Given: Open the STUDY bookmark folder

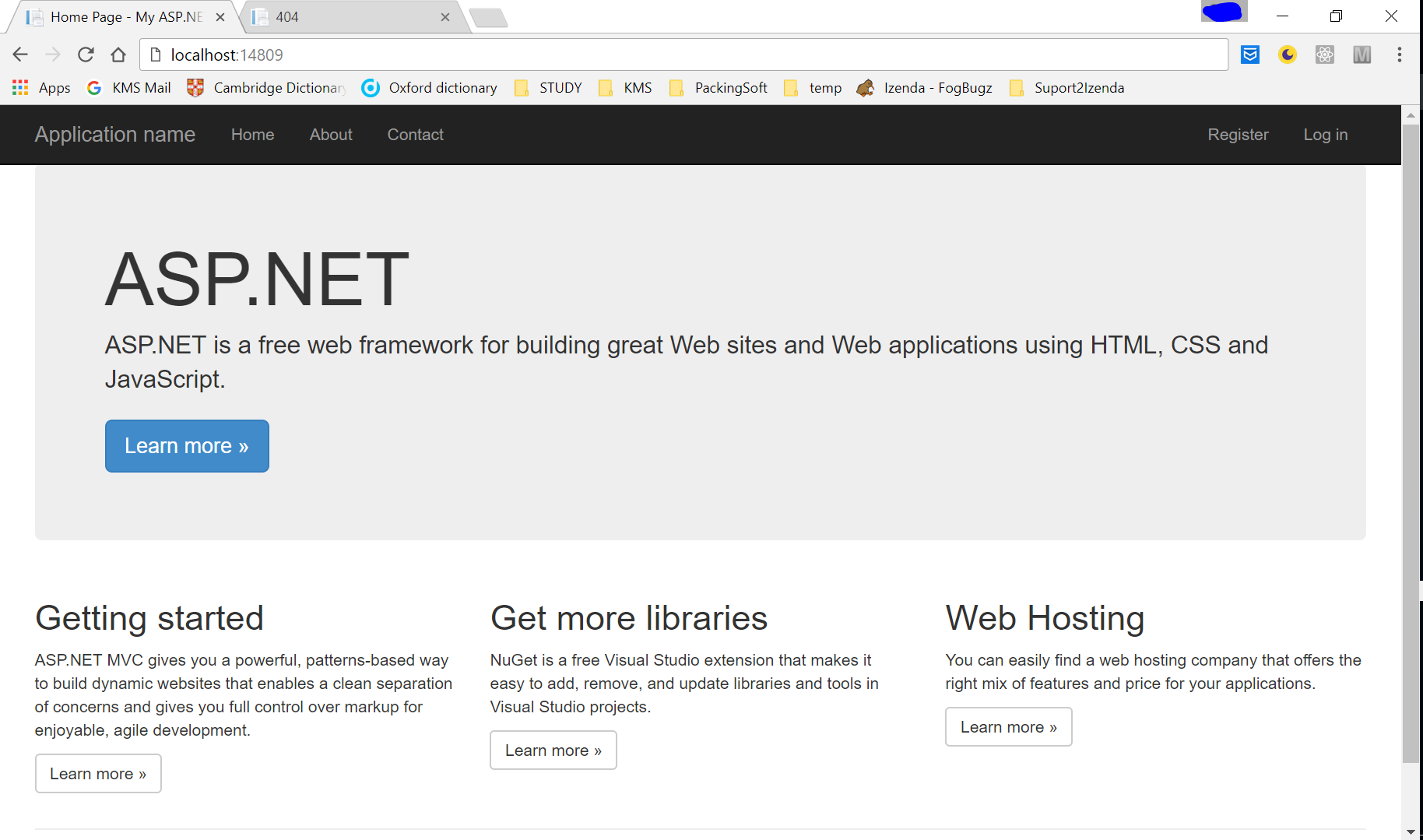Looking at the screenshot, I should [x=548, y=88].
